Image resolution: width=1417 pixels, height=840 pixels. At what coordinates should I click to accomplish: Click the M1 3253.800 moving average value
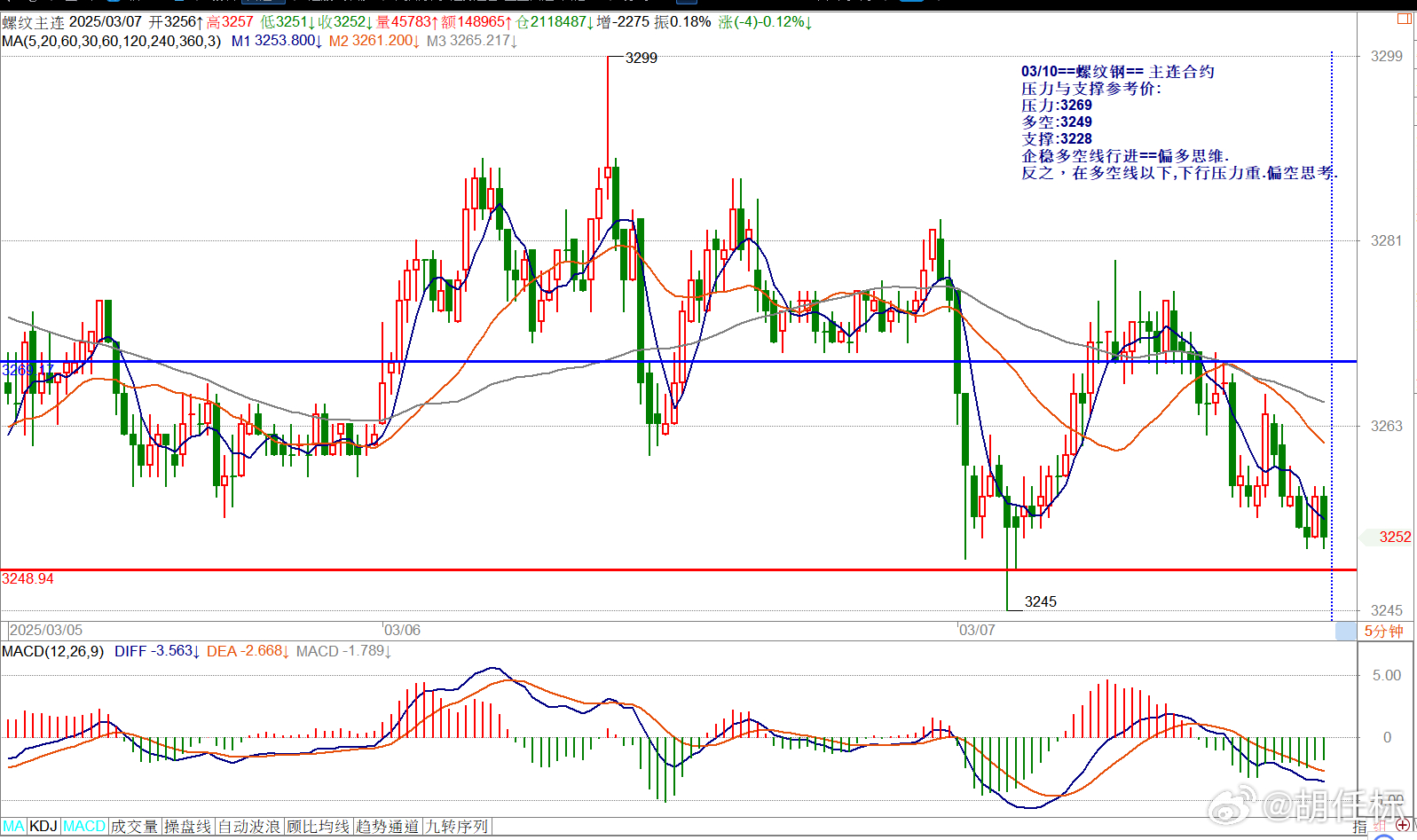click(x=276, y=41)
